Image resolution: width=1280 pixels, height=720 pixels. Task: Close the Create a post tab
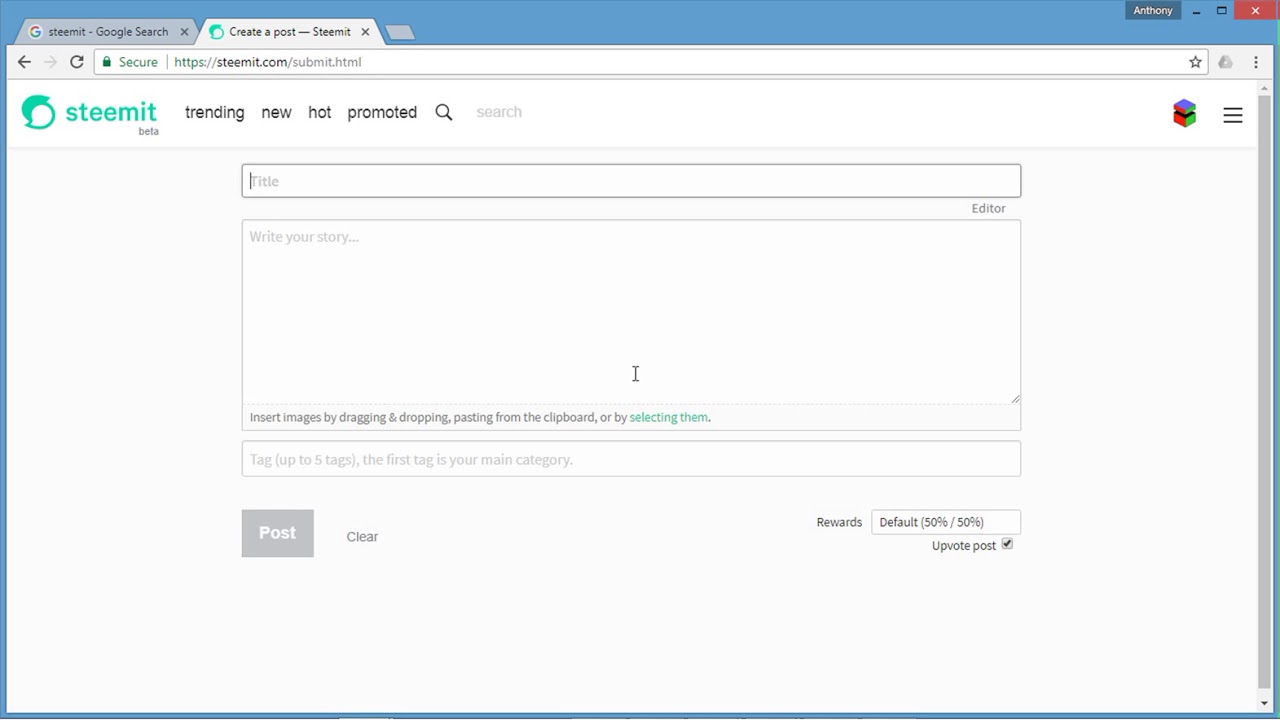(365, 32)
